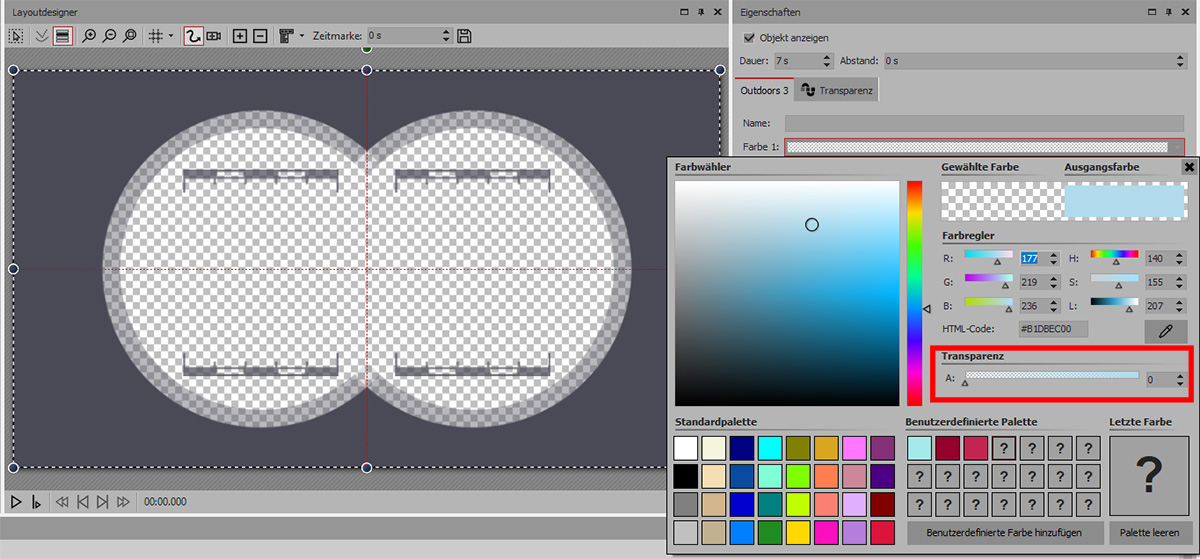Viewport: 1200px width, 559px height.
Task: Click 'Benutzerdefinierte Farbe hinzufügen' button
Action: click(1006, 533)
